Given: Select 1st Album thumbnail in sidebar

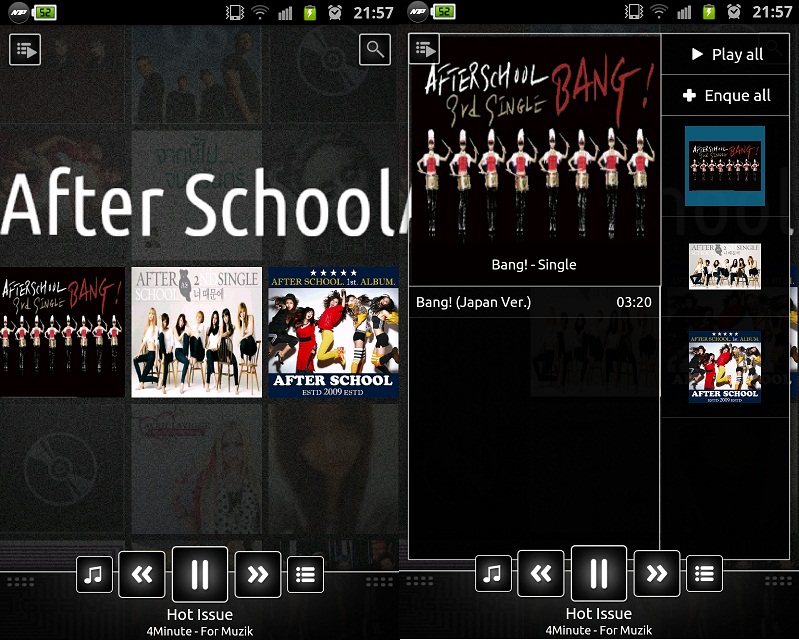Looking at the screenshot, I should 725,367.
